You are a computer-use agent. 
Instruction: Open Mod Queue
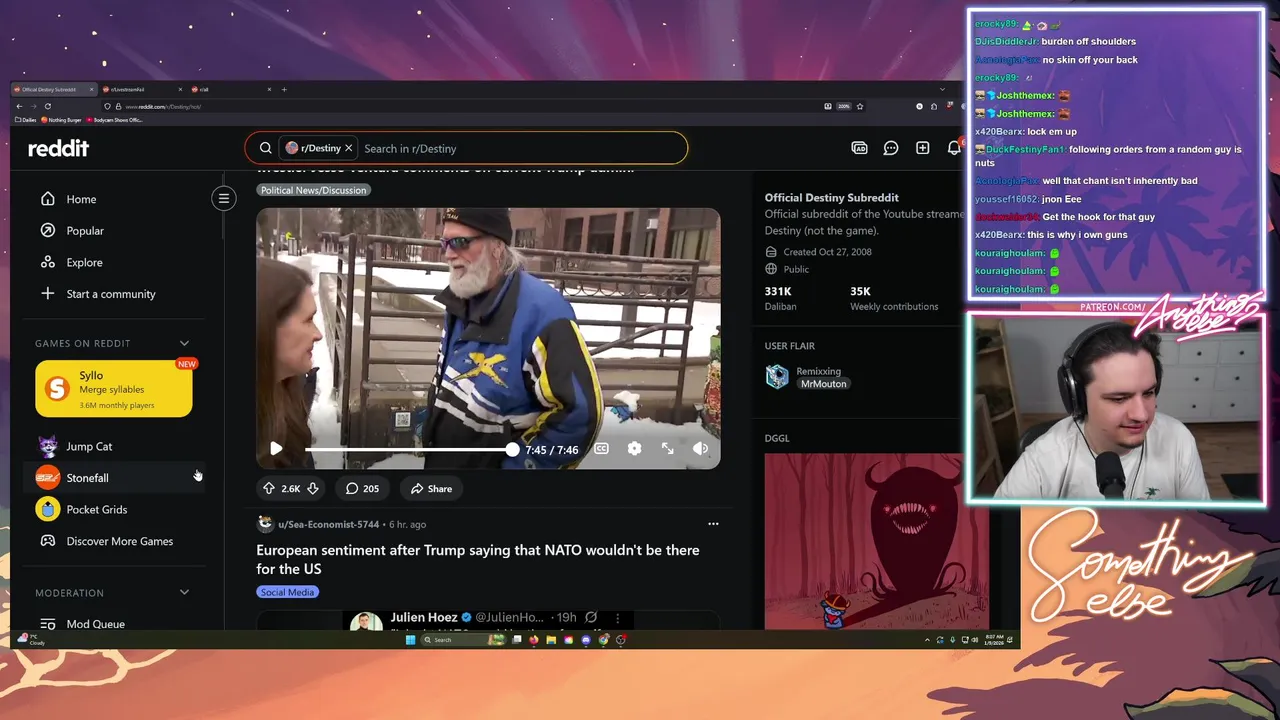point(113,623)
